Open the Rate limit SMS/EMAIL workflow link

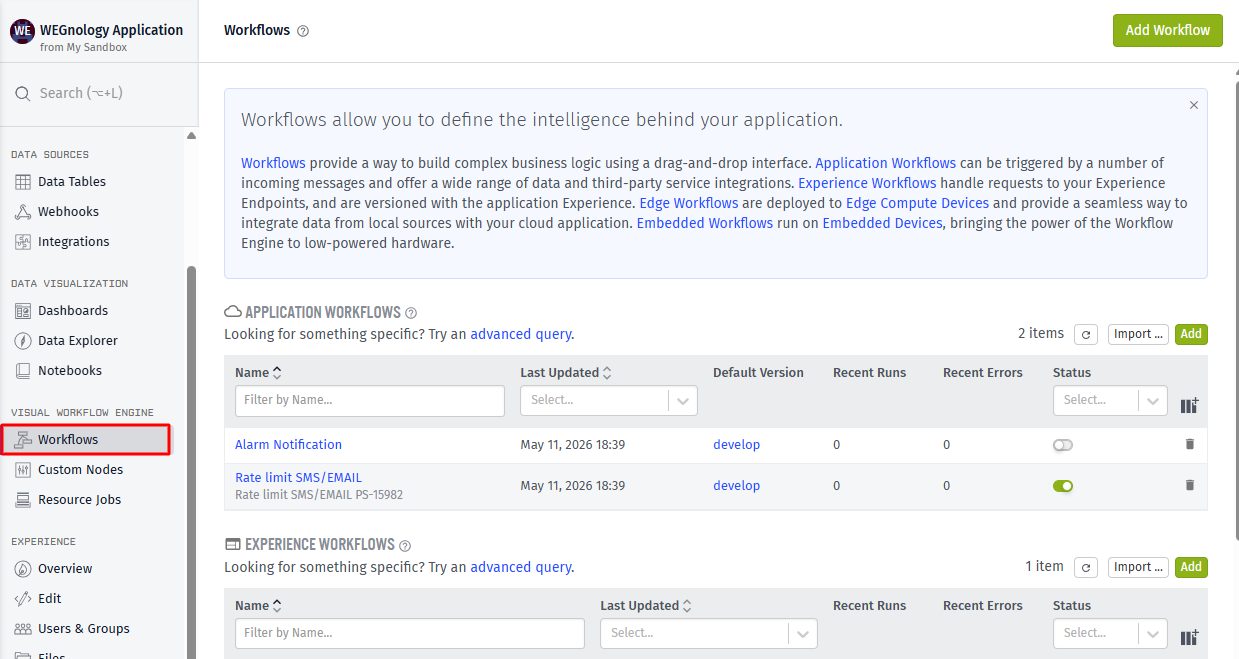point(298,478)
